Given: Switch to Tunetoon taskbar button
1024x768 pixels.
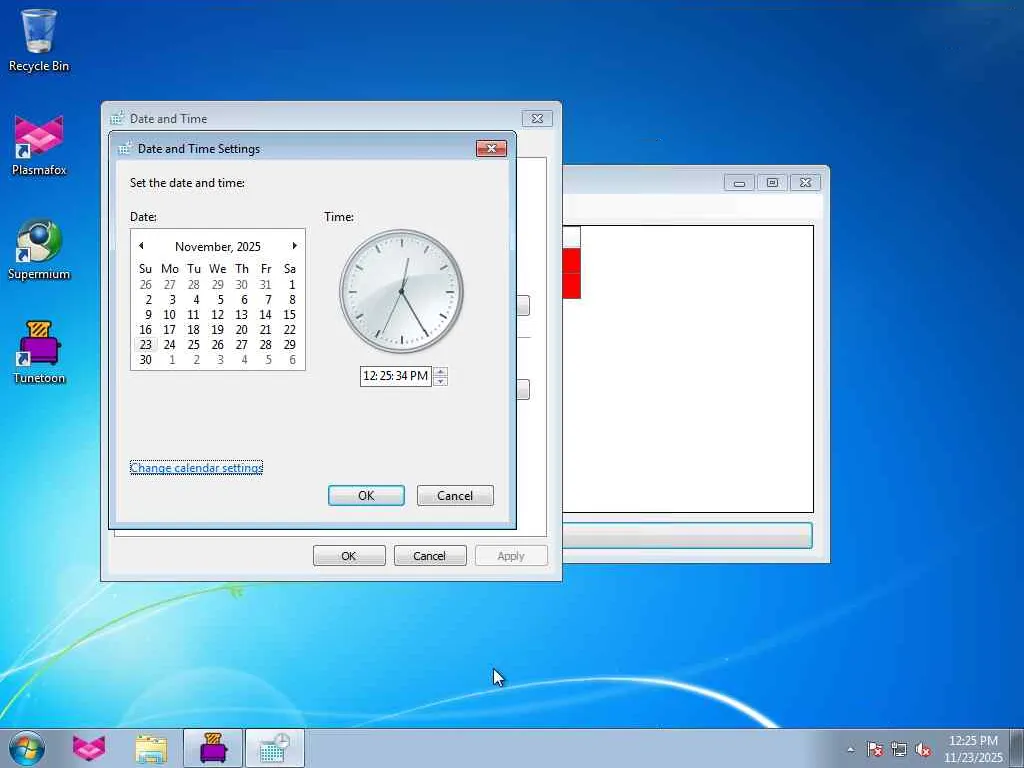Looking at the screenshot, I should point(213,748).
